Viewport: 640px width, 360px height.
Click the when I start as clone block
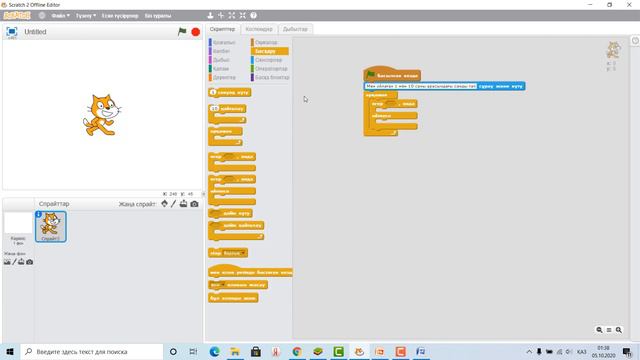[x=250, y=272]
